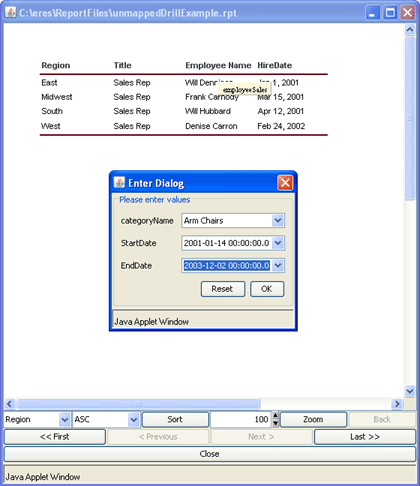The height and width of the screenshot is (486, 420).
Task: Click the horizontal scrollbar left arrow
Action: point(10,404)
